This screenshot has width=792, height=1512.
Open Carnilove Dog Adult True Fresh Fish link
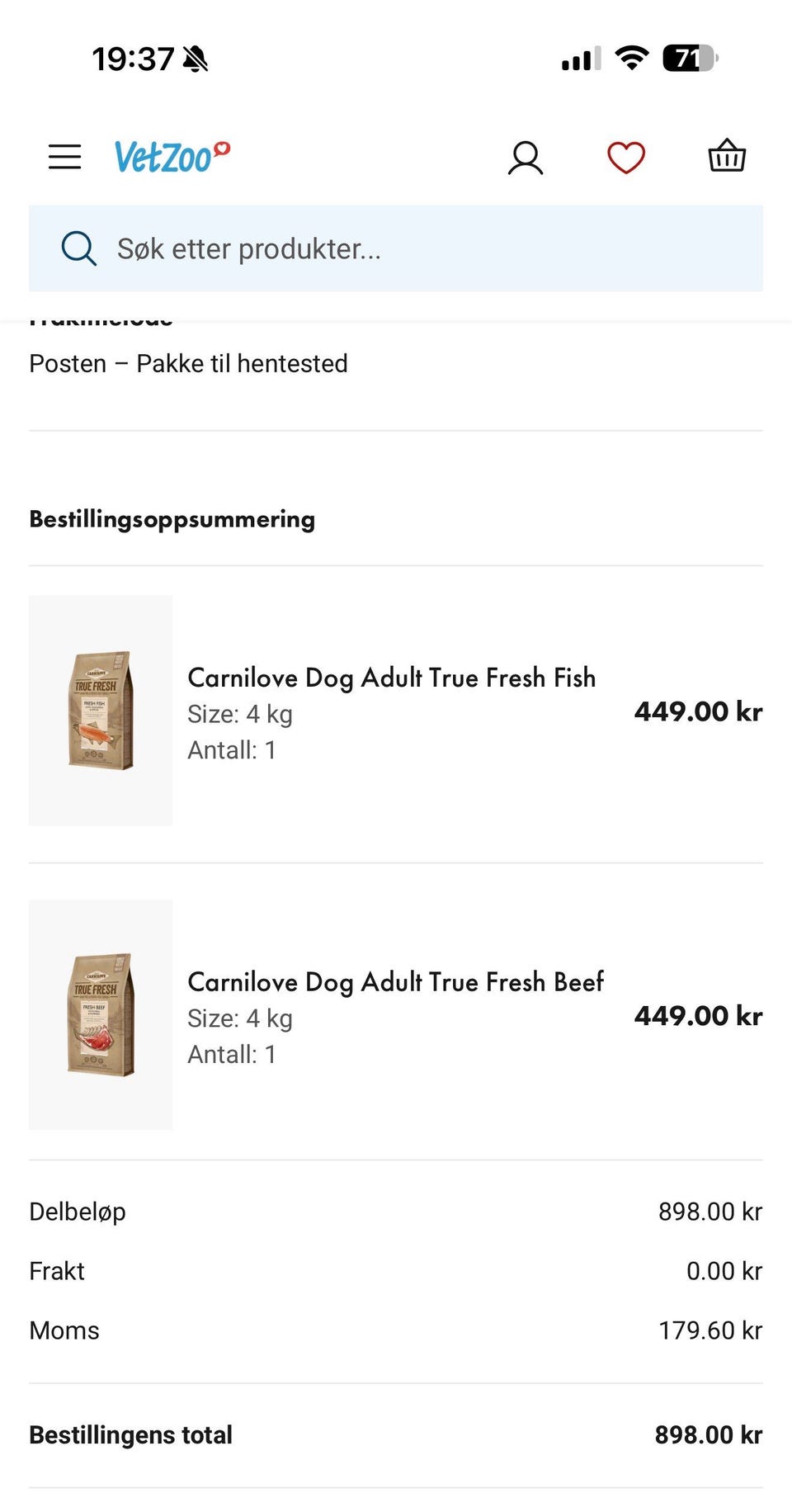[x=391, y=678]
